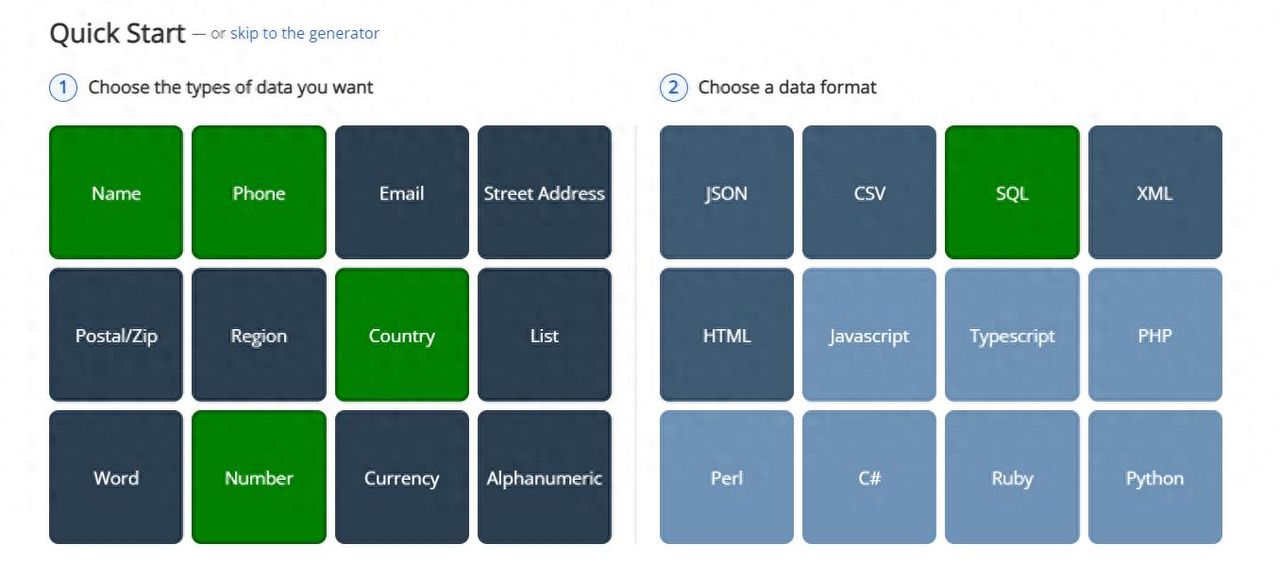
Task: Select the Street Address data type
Action: pos(544,192)
